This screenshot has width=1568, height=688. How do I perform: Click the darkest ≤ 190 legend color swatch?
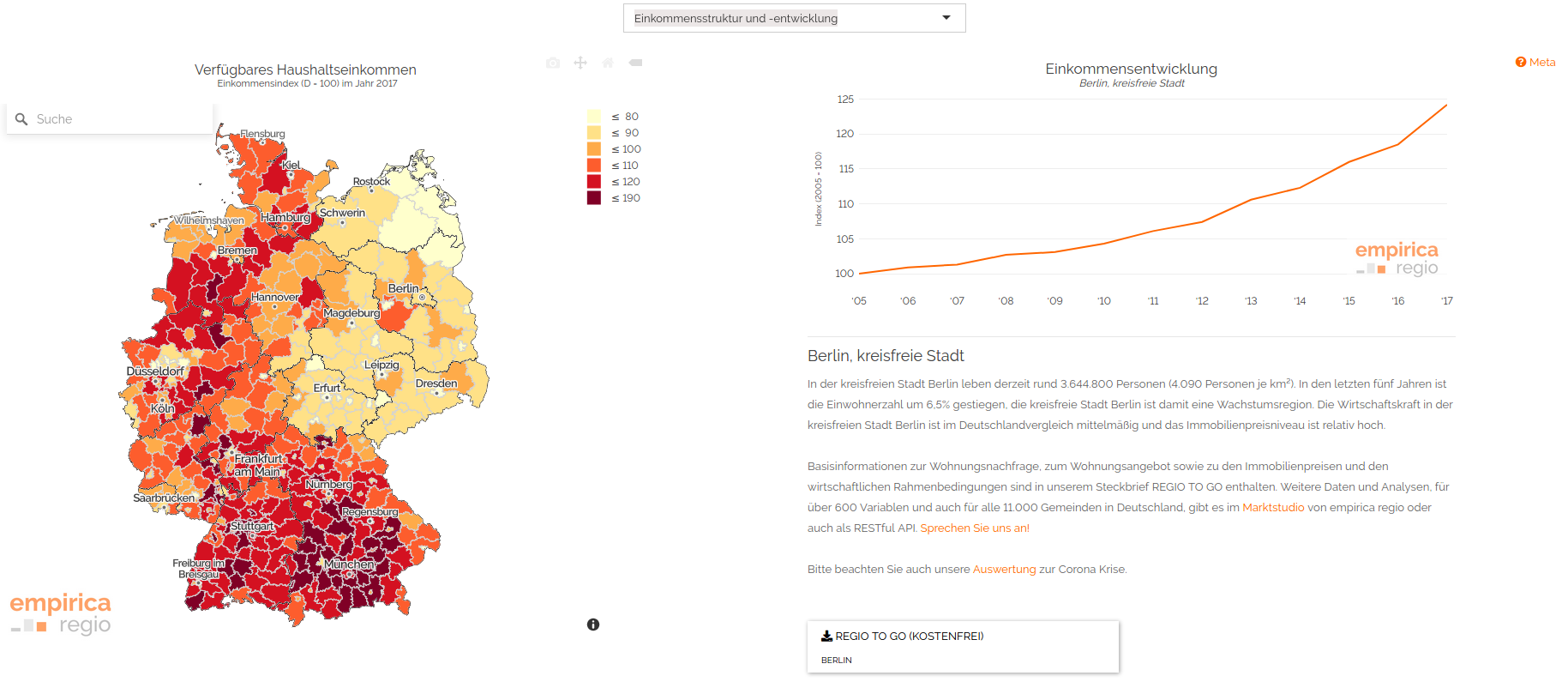(594, 198)
